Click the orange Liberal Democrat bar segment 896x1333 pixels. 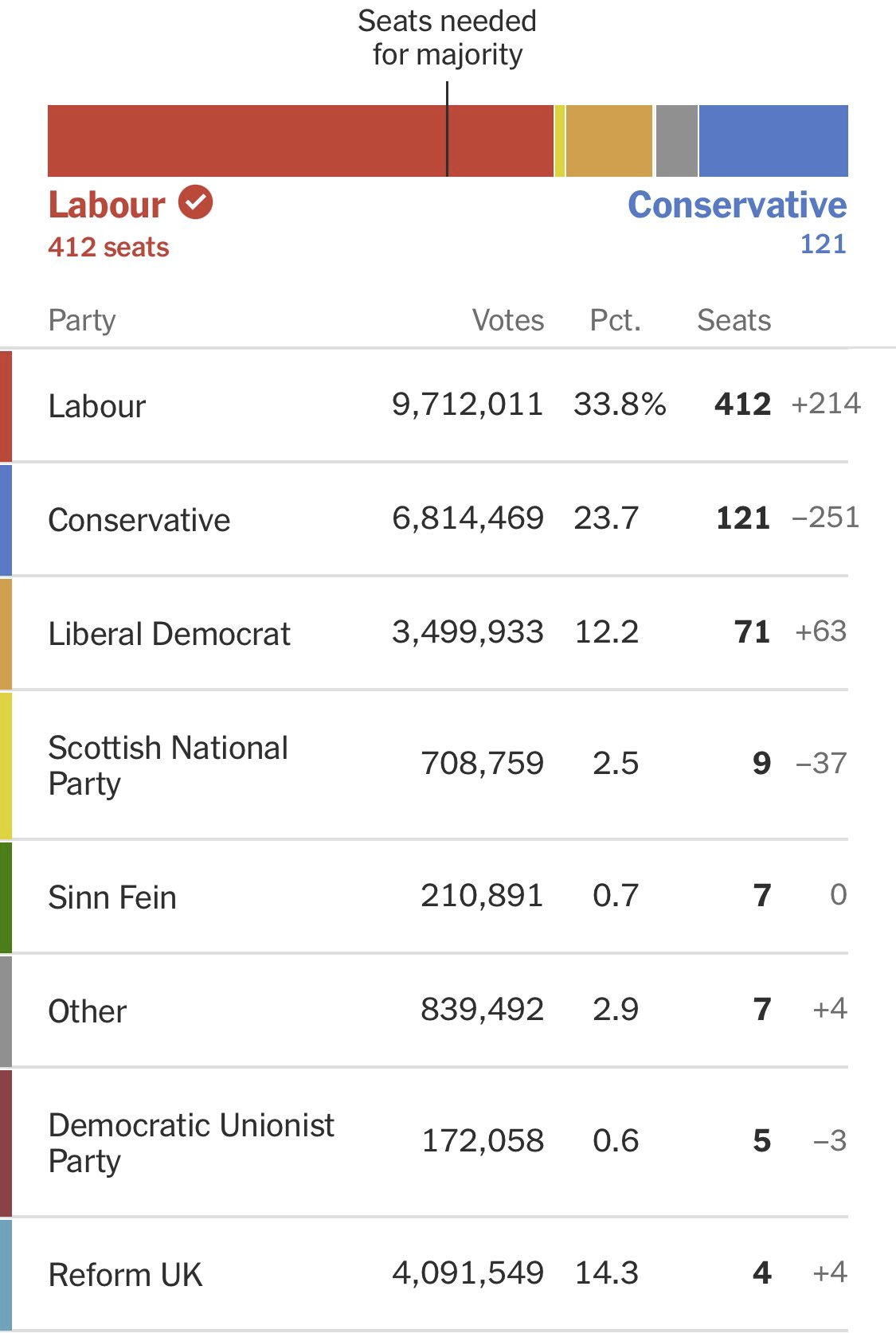609,141
